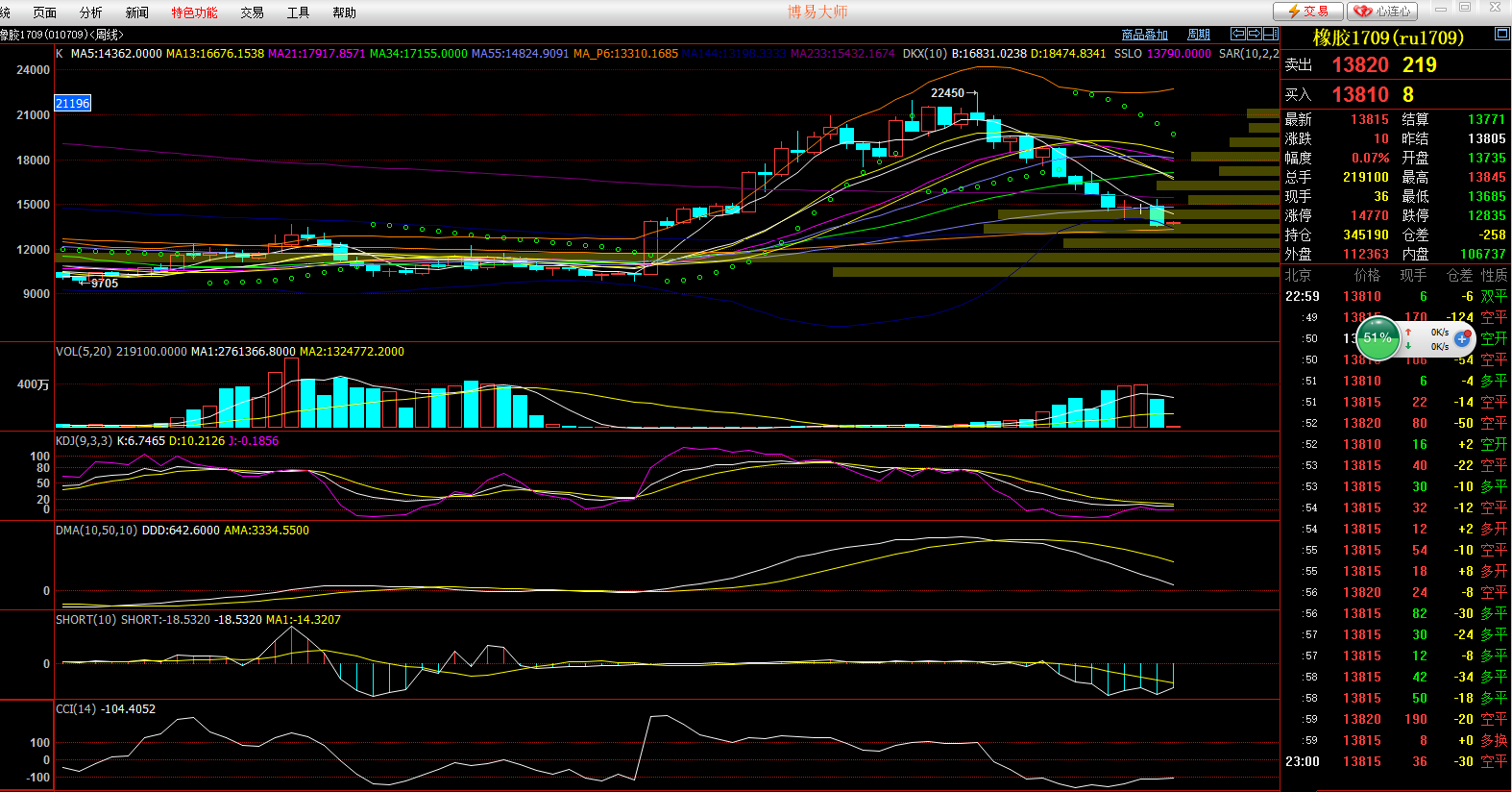This screenshot has height=792, width=1512.
Task: Click the 最新 value 13815
Action: [x=1370, y=119]
